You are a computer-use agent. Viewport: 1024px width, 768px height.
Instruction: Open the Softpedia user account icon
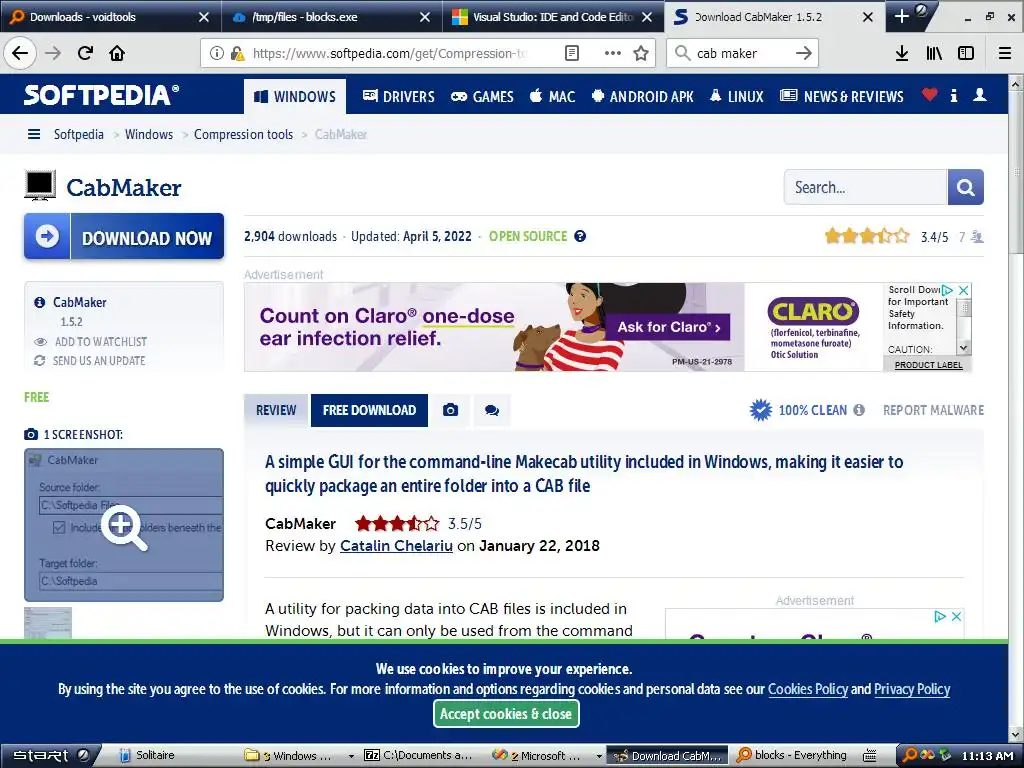980,95
